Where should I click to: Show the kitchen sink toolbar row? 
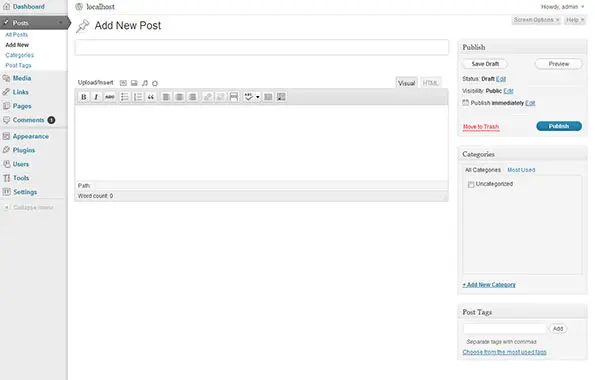[281, 97]
